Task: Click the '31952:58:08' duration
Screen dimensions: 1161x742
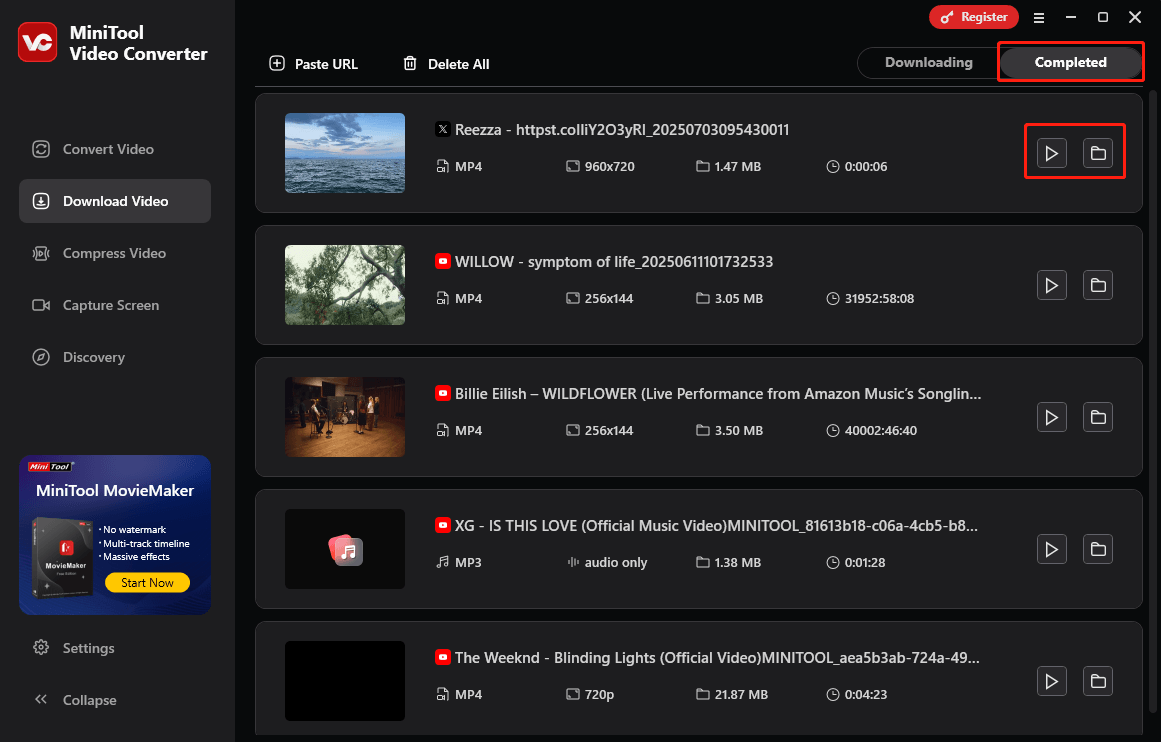Action: pyautogui.click(x=879, y=298)
